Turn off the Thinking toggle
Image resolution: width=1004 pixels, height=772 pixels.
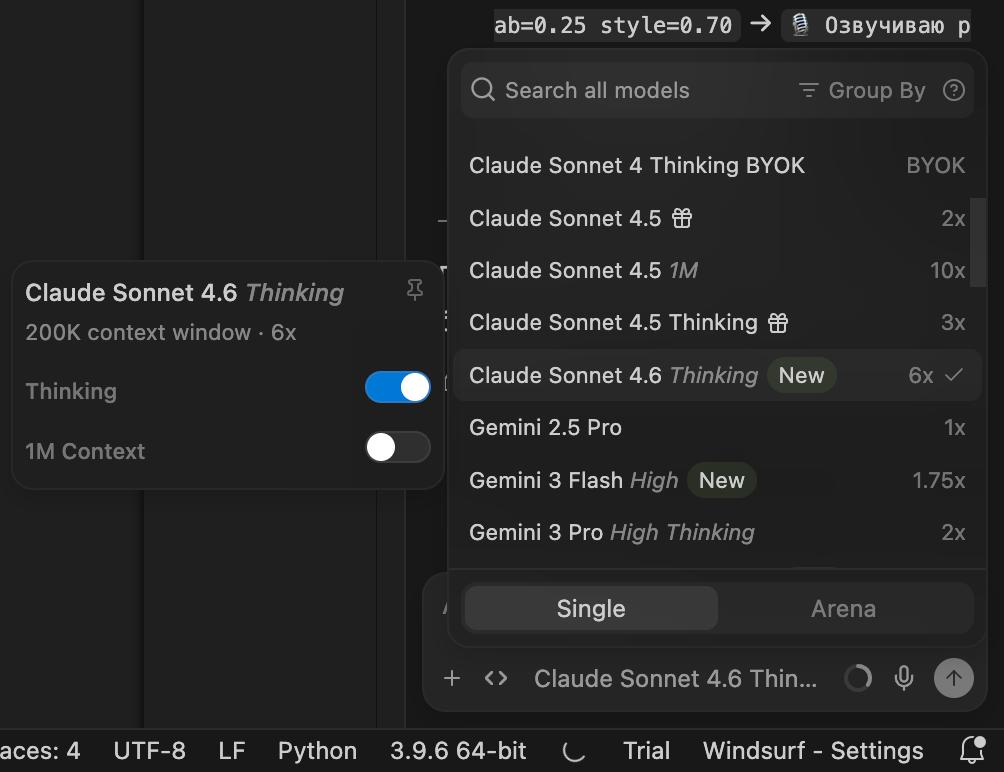(398, 387)
